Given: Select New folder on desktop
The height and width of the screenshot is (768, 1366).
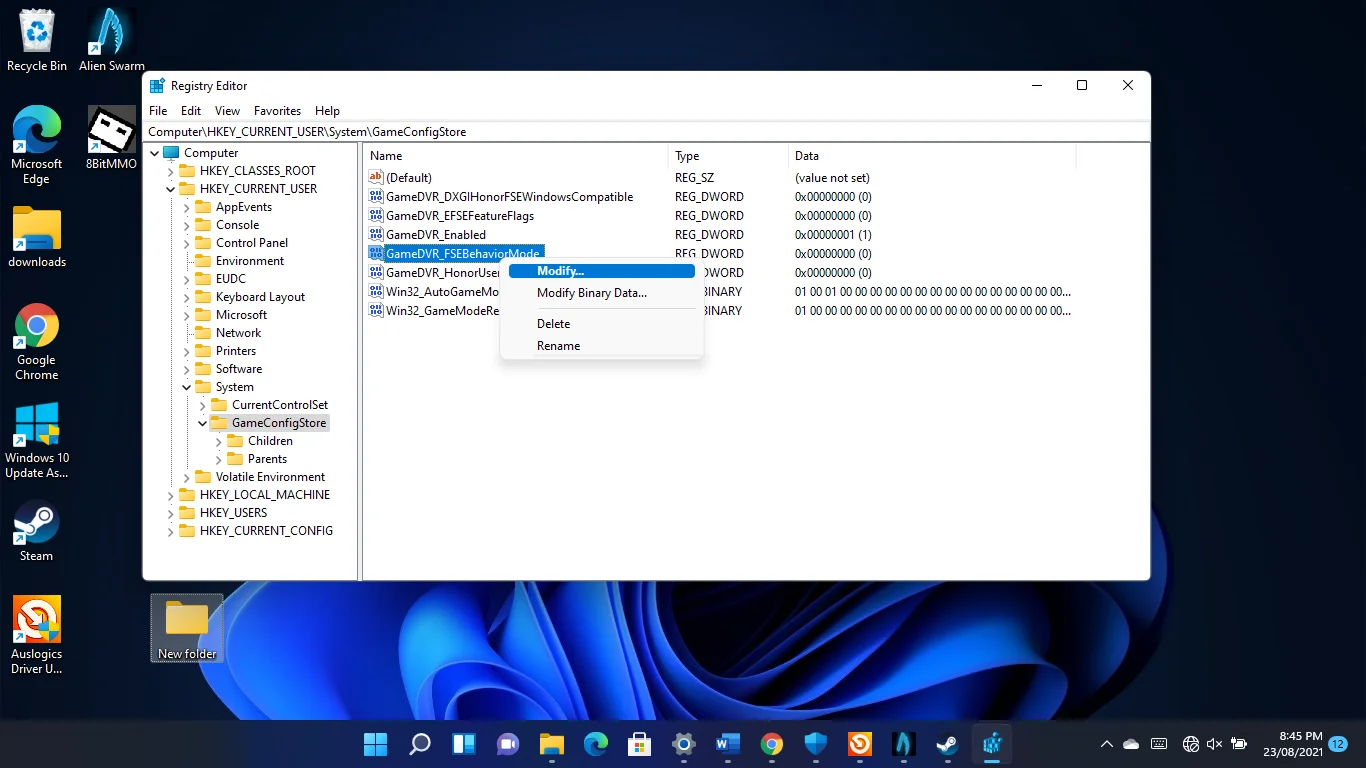Looking at the screenshot, I should [x=187, y=628].
